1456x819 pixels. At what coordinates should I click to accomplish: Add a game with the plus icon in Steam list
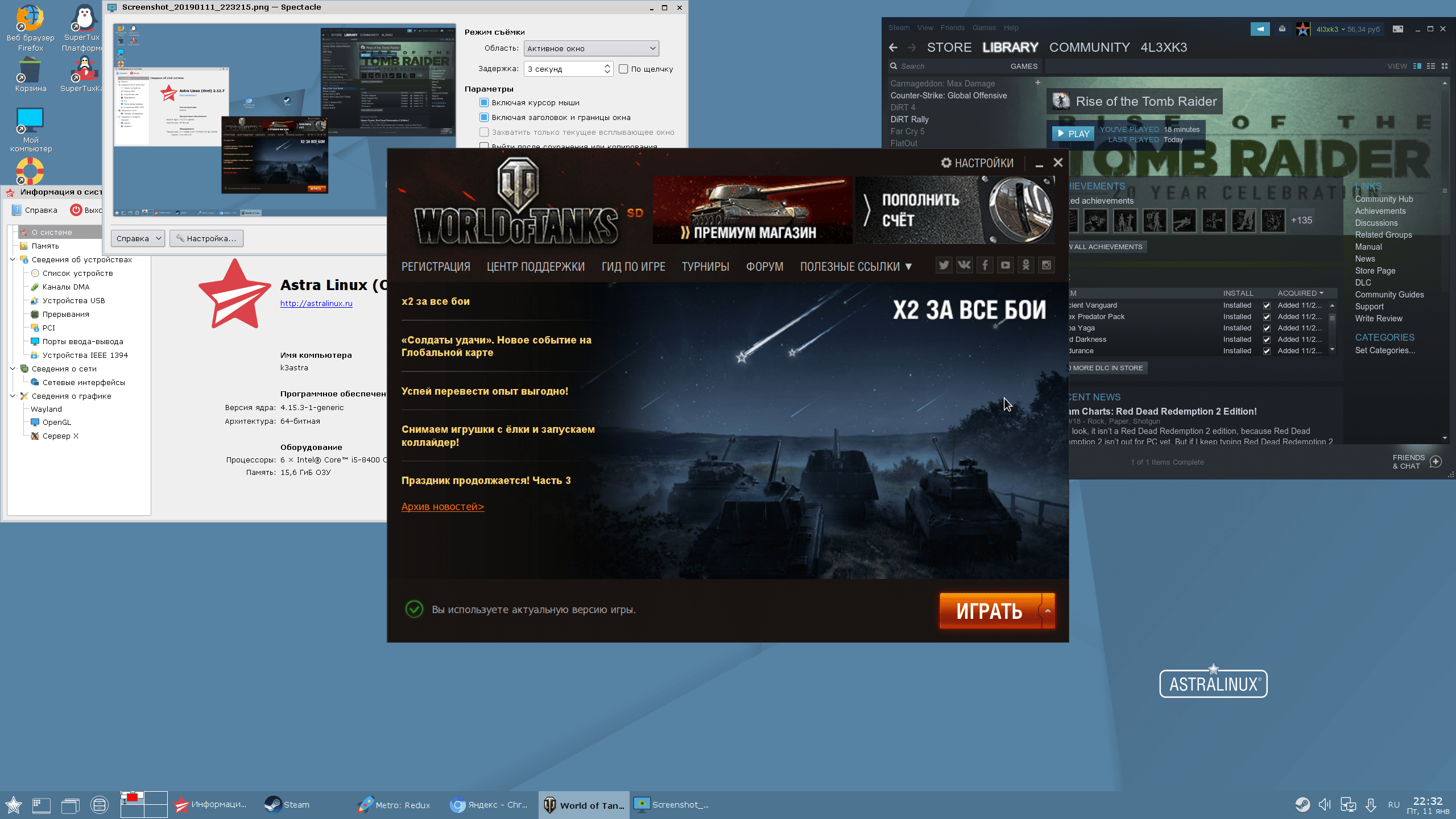pos(1037,83)
